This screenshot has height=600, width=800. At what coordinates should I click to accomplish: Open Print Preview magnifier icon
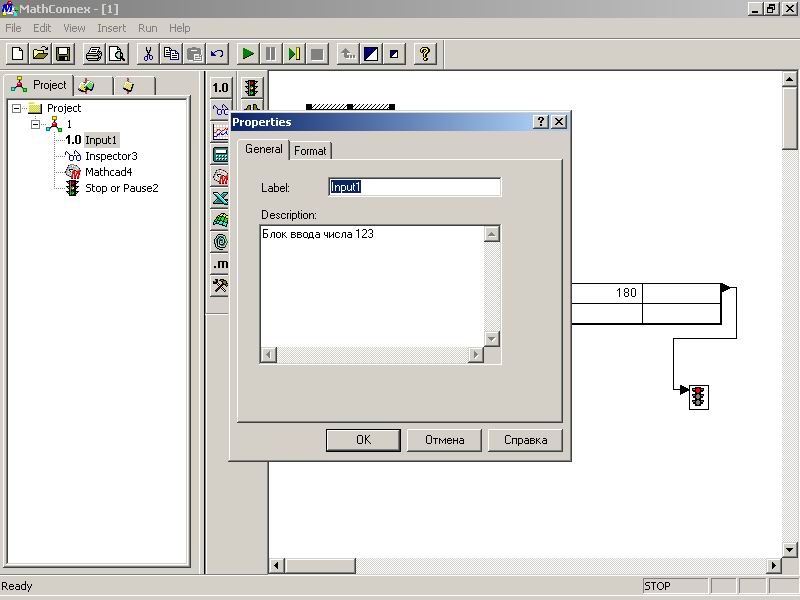(x=117, y=54)
